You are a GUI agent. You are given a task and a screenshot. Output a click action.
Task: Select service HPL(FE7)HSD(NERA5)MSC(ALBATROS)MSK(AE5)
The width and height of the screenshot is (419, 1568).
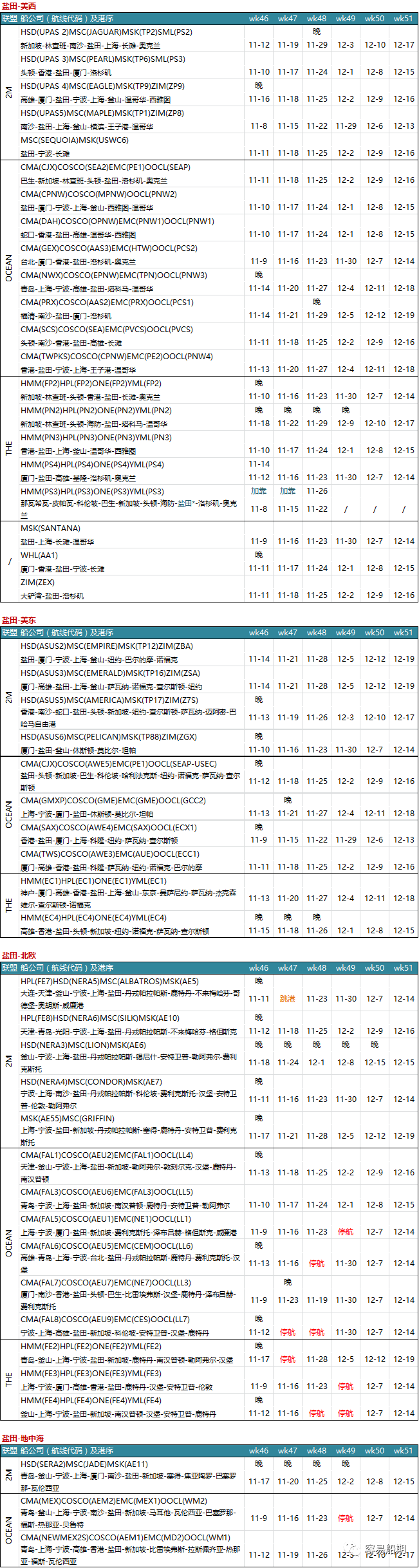[x=109, y=982]
